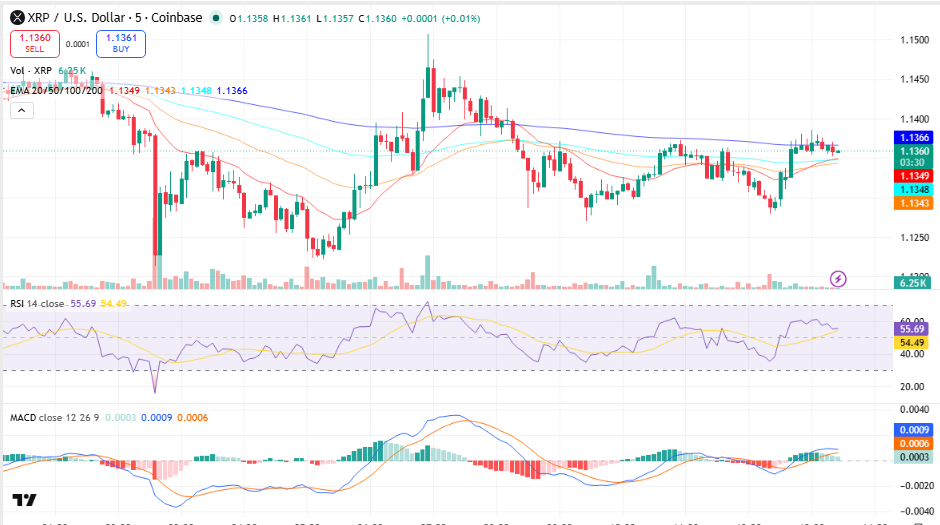The height and width of the screenshot is (525, 940).
Task: Click the blue 1.1366 price axis label
Action: (914, 137)
